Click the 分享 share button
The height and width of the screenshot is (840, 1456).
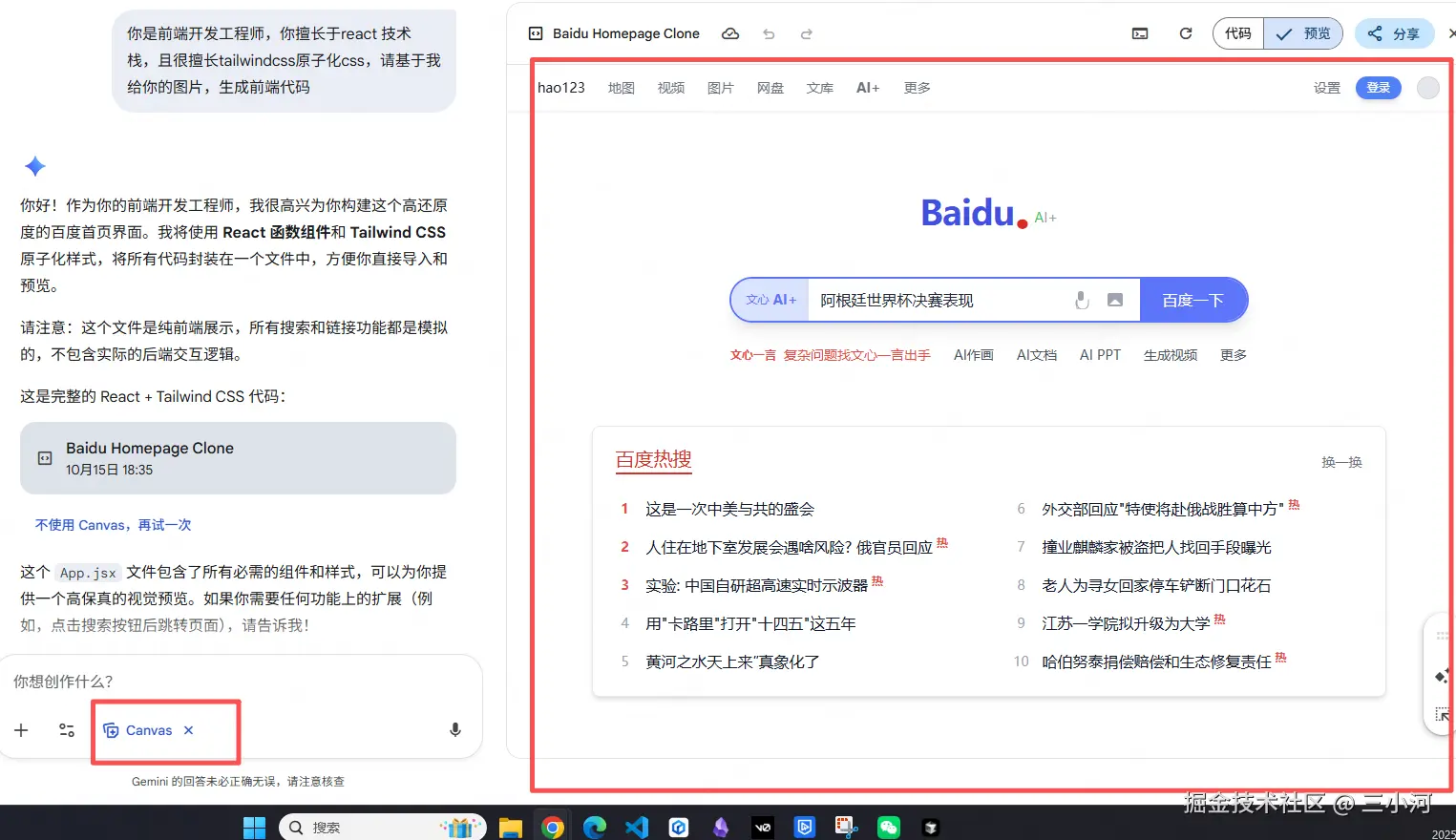[x=1394, y=33]
